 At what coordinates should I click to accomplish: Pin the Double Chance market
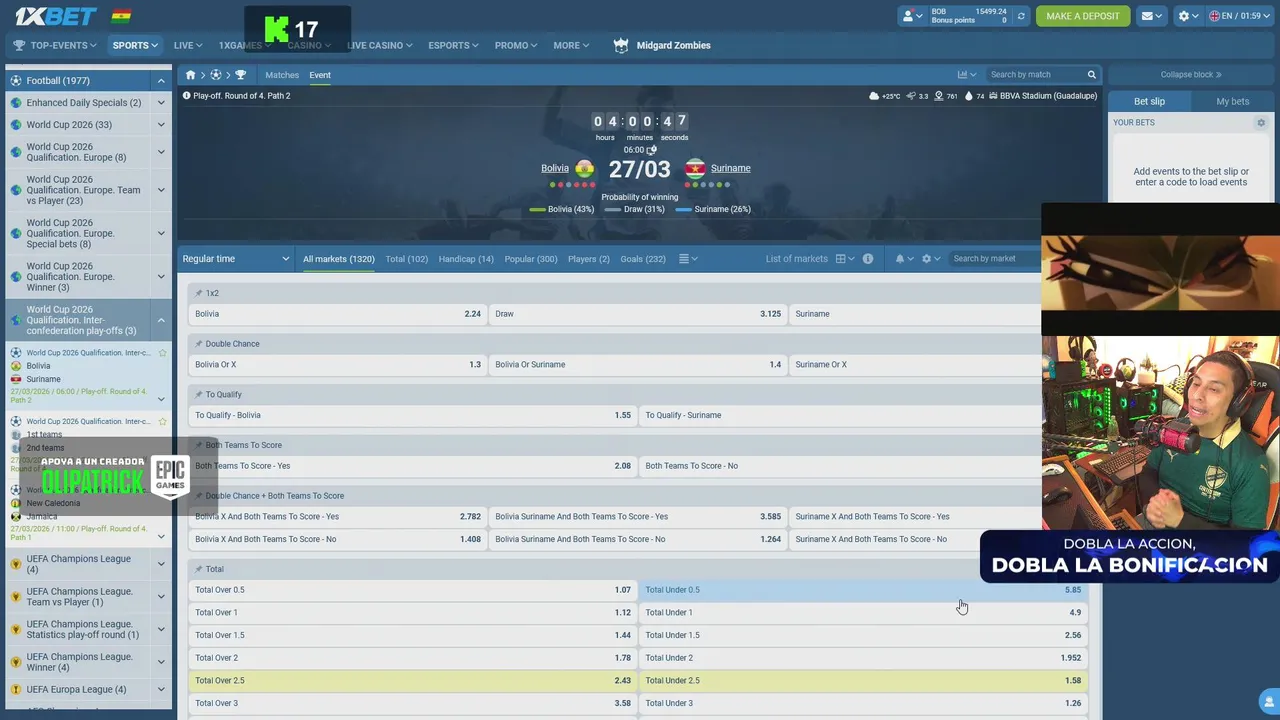199,344
